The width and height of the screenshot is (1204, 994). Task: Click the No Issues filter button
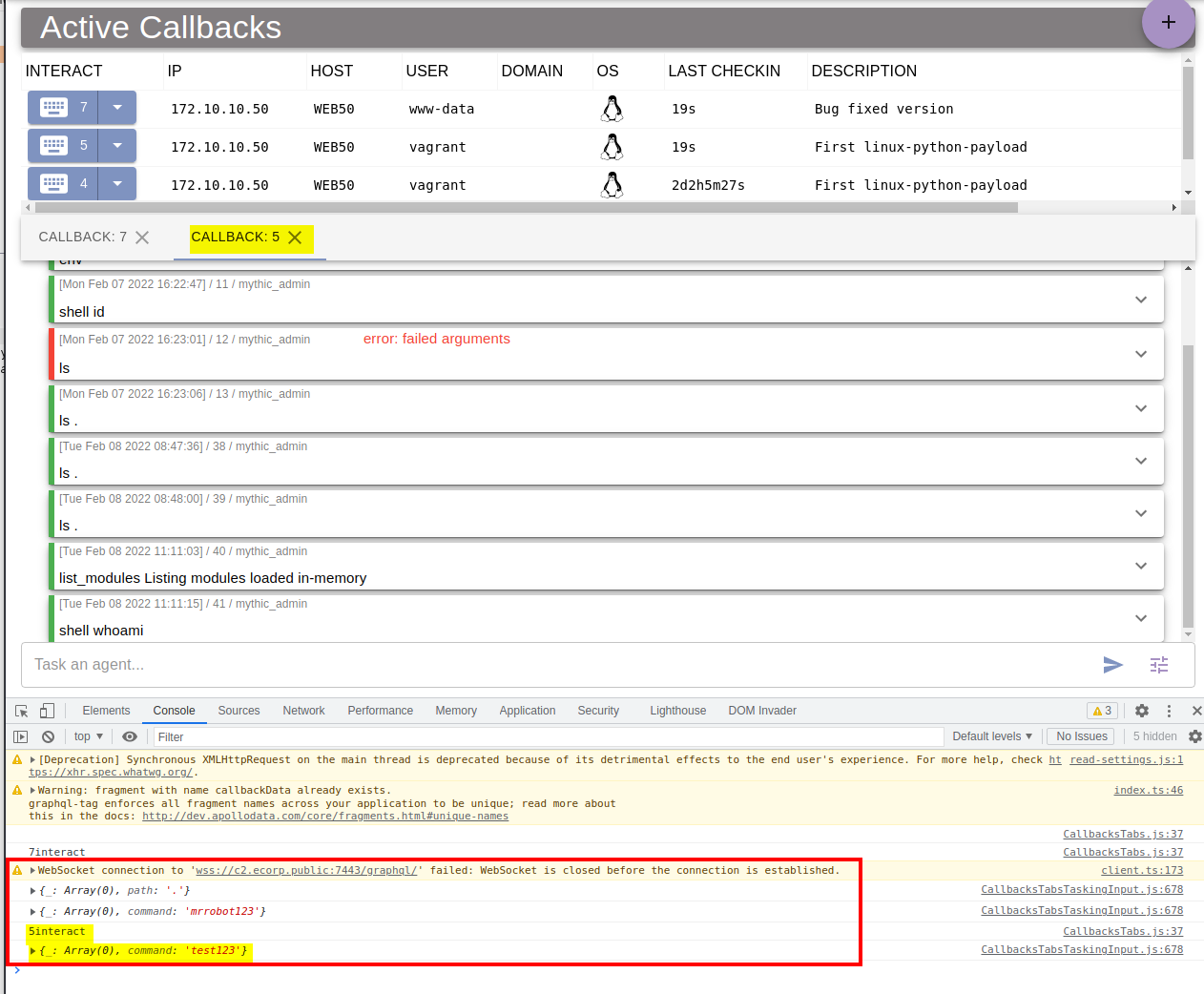tap(1079, 735)
